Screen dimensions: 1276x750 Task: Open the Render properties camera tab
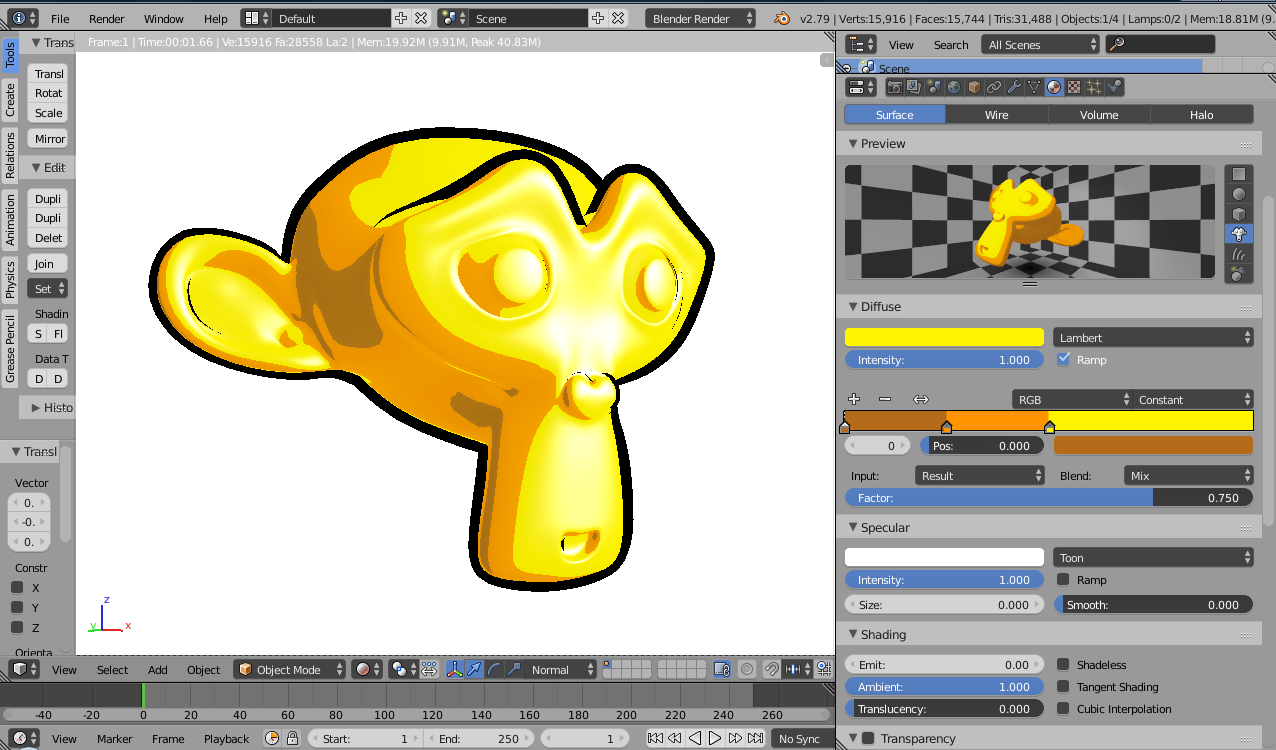click(895, 87)
